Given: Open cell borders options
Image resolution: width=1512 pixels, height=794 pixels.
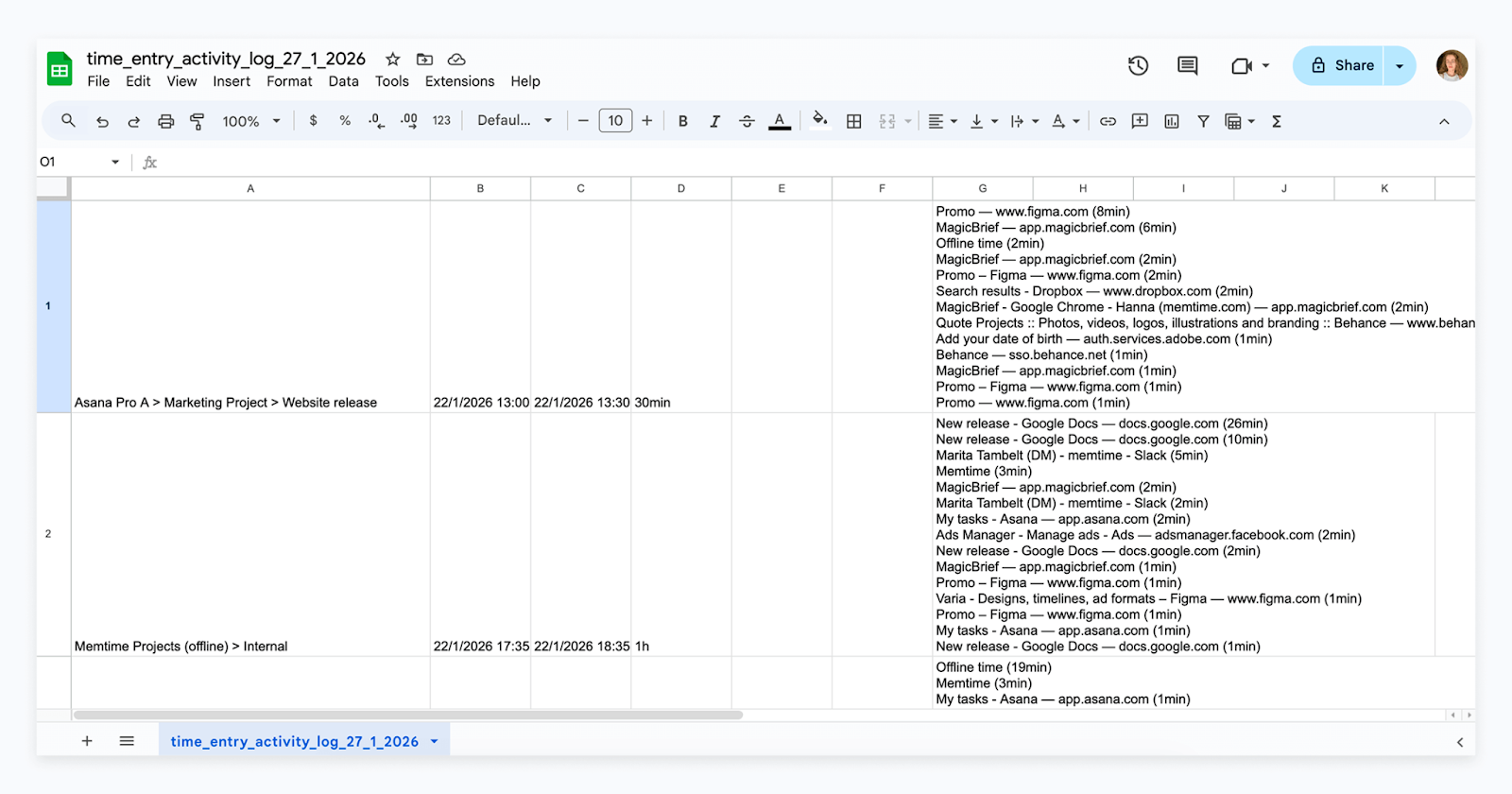Looking at the screenshot, I should pyautogui.click(x=854, y=121).
